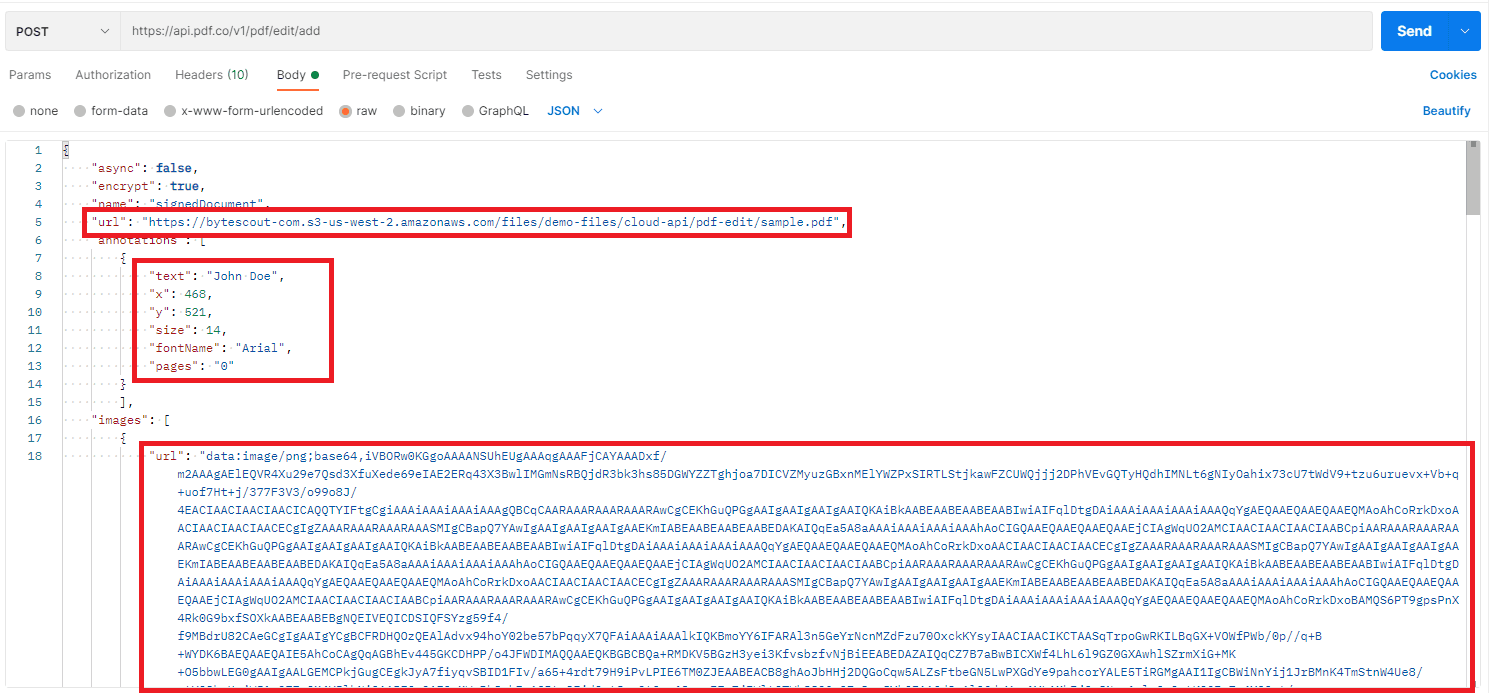Screen dimensions: 1489x693
Task: Open the POST method dropdown
Action: tap(62, 31)
